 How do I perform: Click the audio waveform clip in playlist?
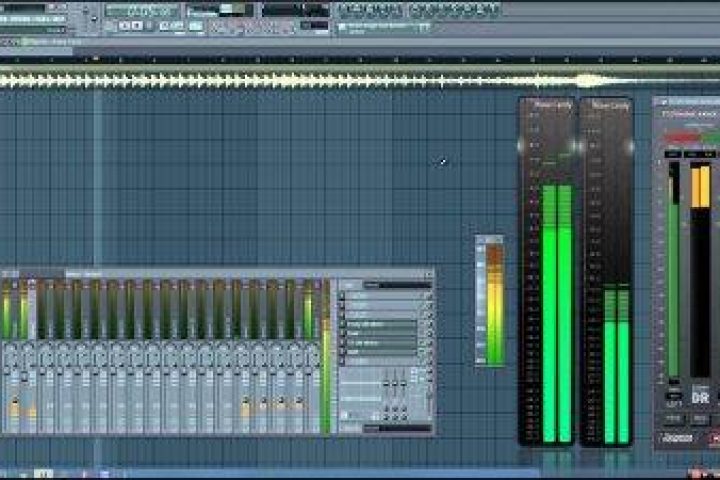coord(300,80)
